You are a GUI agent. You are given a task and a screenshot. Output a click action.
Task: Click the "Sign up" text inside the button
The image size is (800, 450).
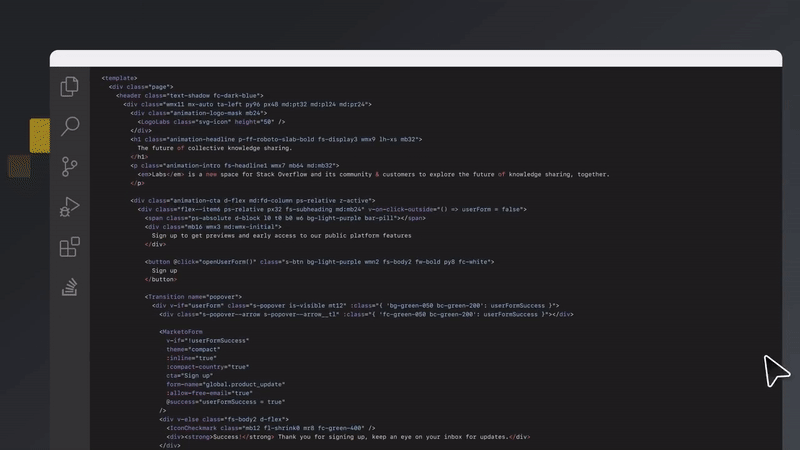[x=164, y=270]
